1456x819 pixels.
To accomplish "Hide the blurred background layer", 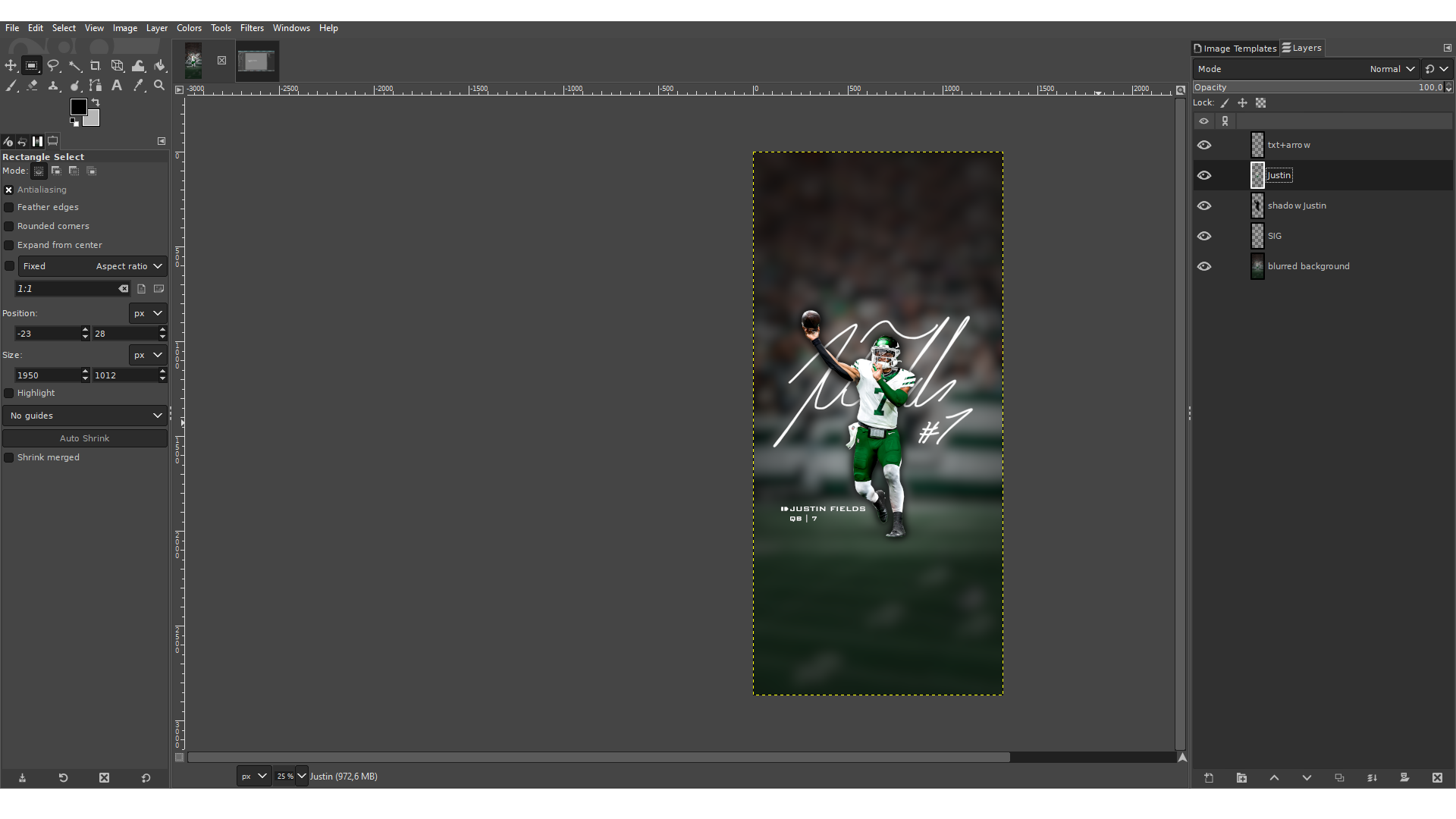I will tap(1204, 266).
